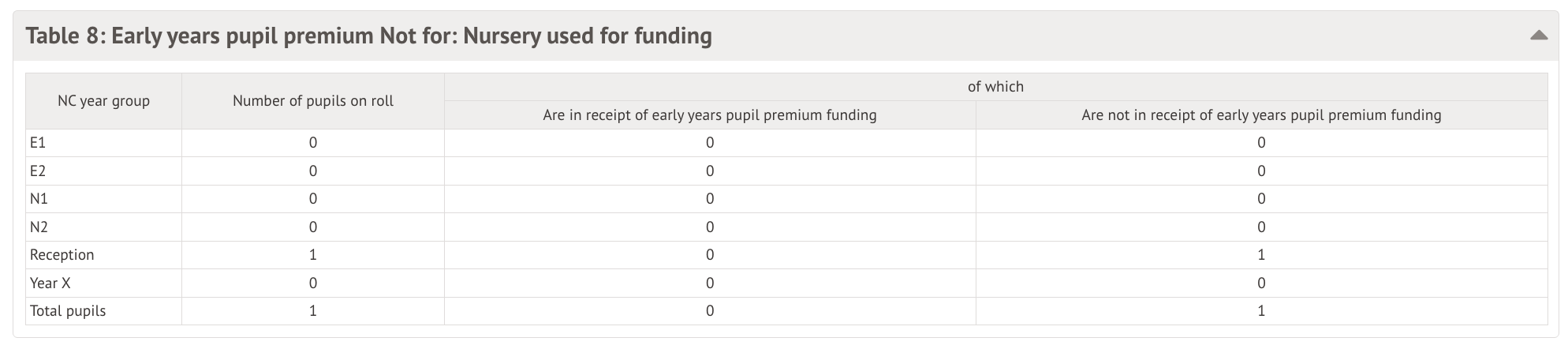1568x349 pixels.
Task: Select the N2 row label
Action: [x=39, y=227]
